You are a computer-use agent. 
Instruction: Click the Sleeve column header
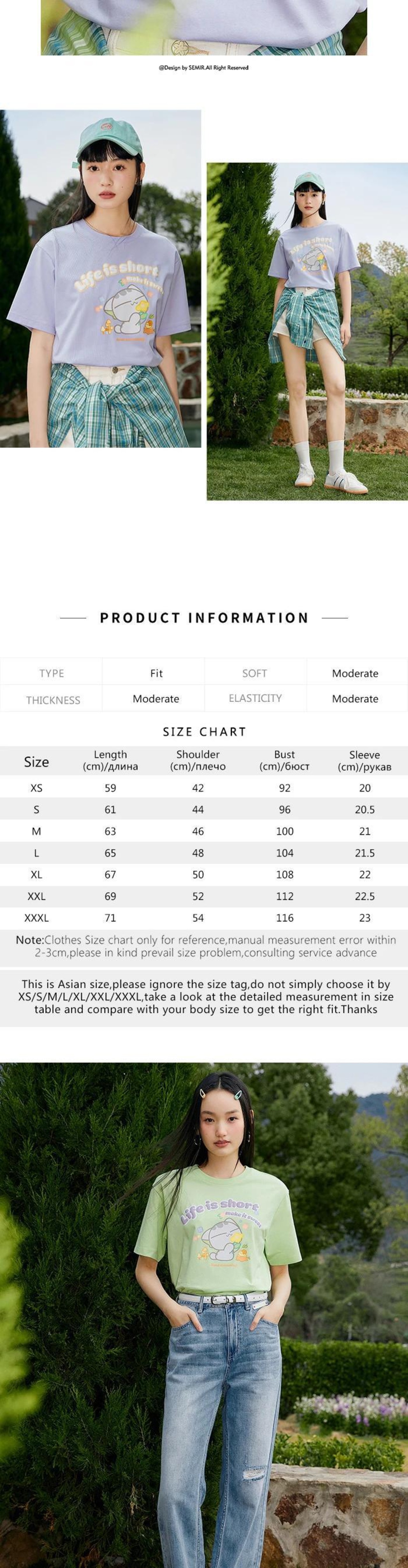coord(365,760)
